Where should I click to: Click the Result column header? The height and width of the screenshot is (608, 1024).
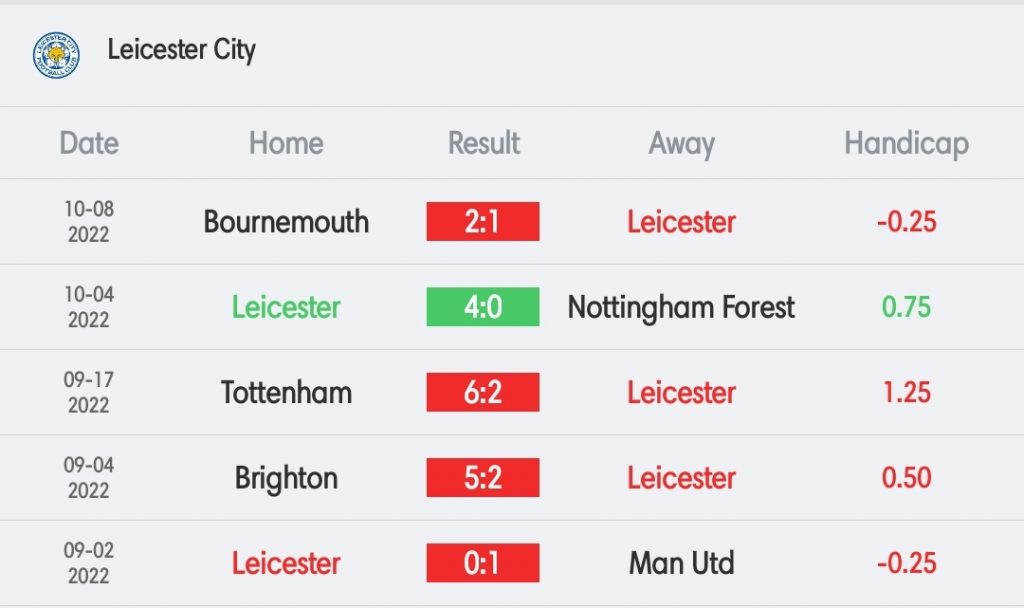pos(484,143)
